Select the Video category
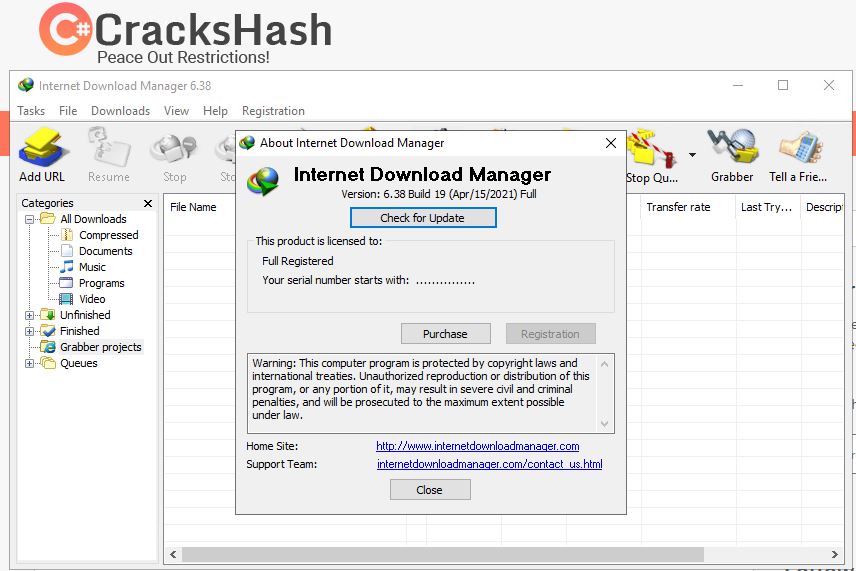Viewport: 856px width, 571px height. pyautogui.click(x=92, y=299)
